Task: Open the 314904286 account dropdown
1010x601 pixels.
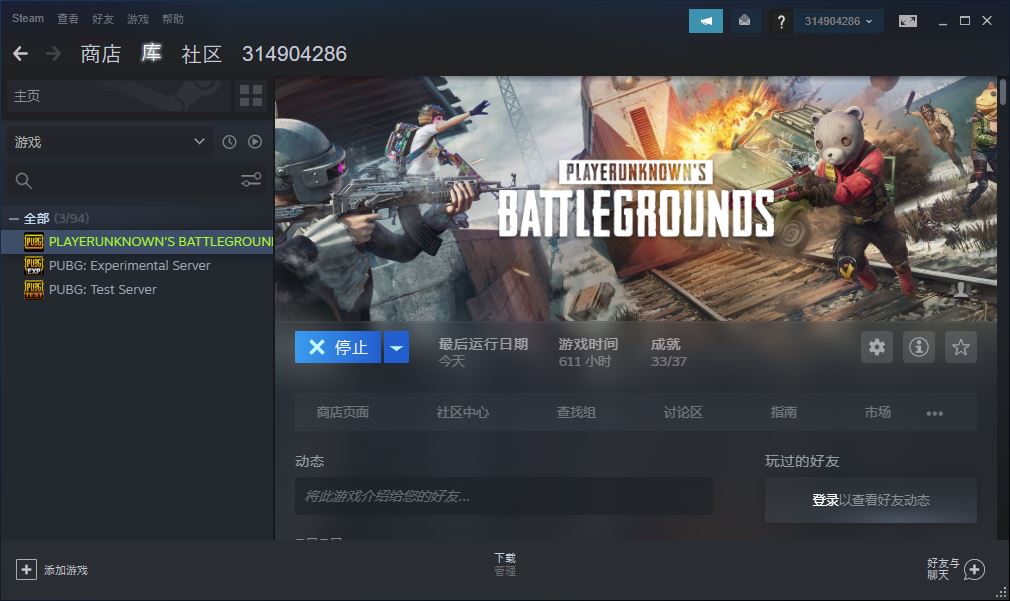Action: (x=838, y=21)
